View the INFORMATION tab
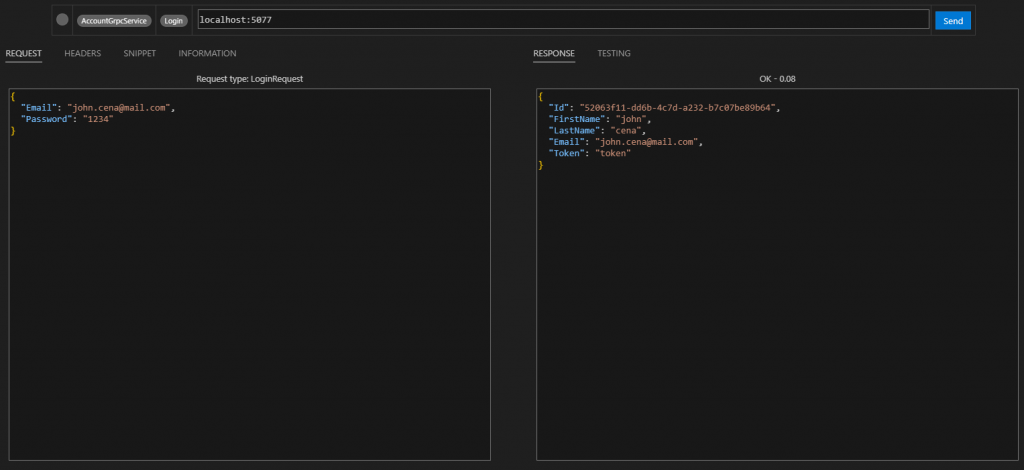 tap(207, 53)
